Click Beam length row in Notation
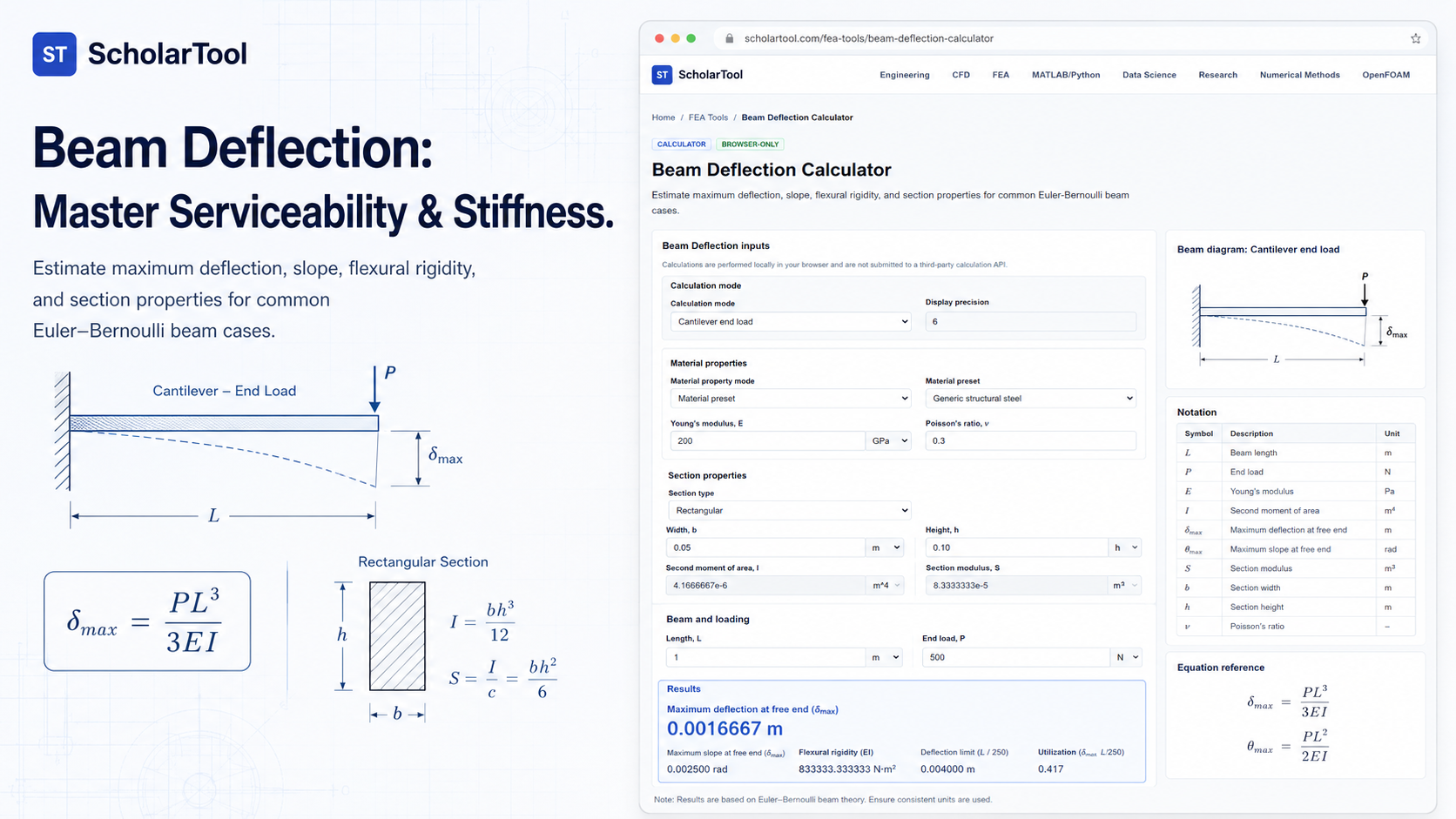The width and height of the screenshot is (1456, 819). pyautogui.click(x=1296, y=453)
